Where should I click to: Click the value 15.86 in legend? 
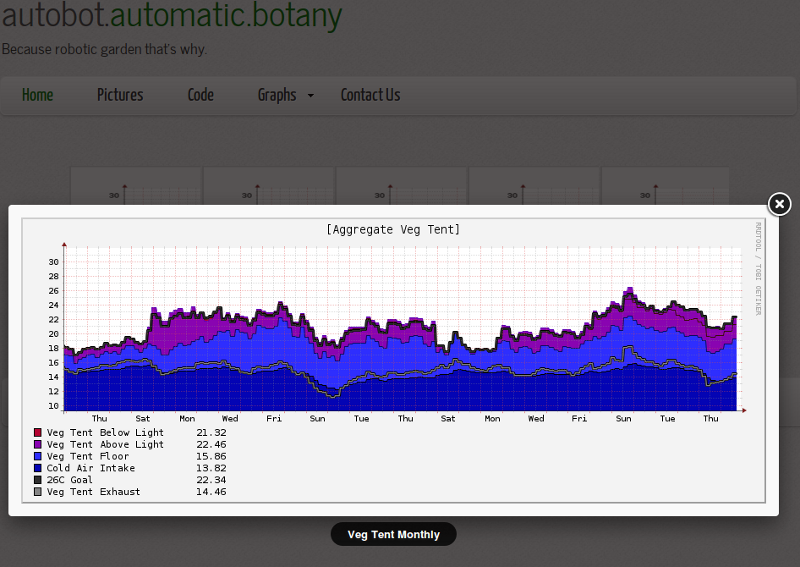coord(211,456)
